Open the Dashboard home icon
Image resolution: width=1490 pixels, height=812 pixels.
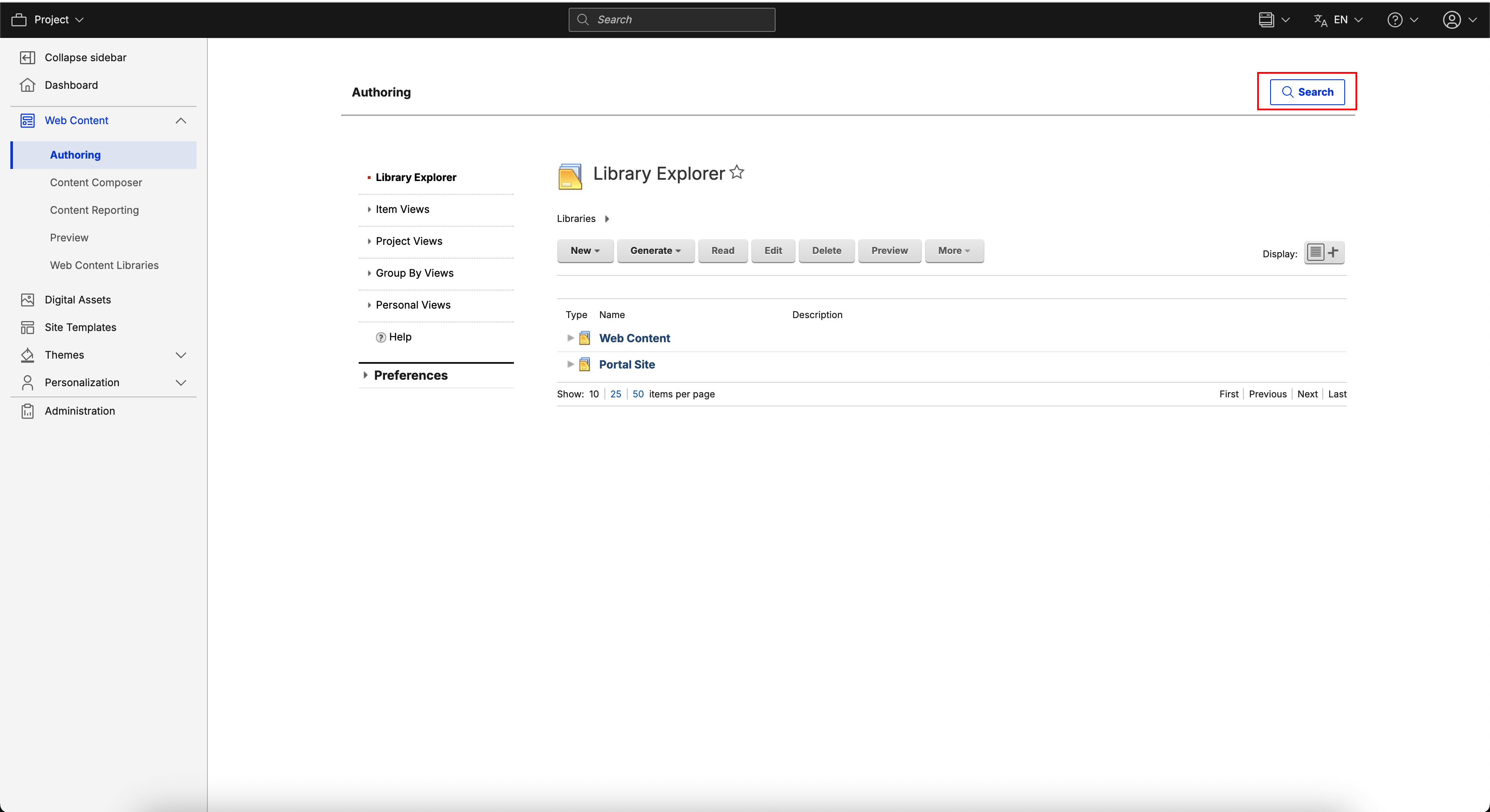tap(27, 85)
